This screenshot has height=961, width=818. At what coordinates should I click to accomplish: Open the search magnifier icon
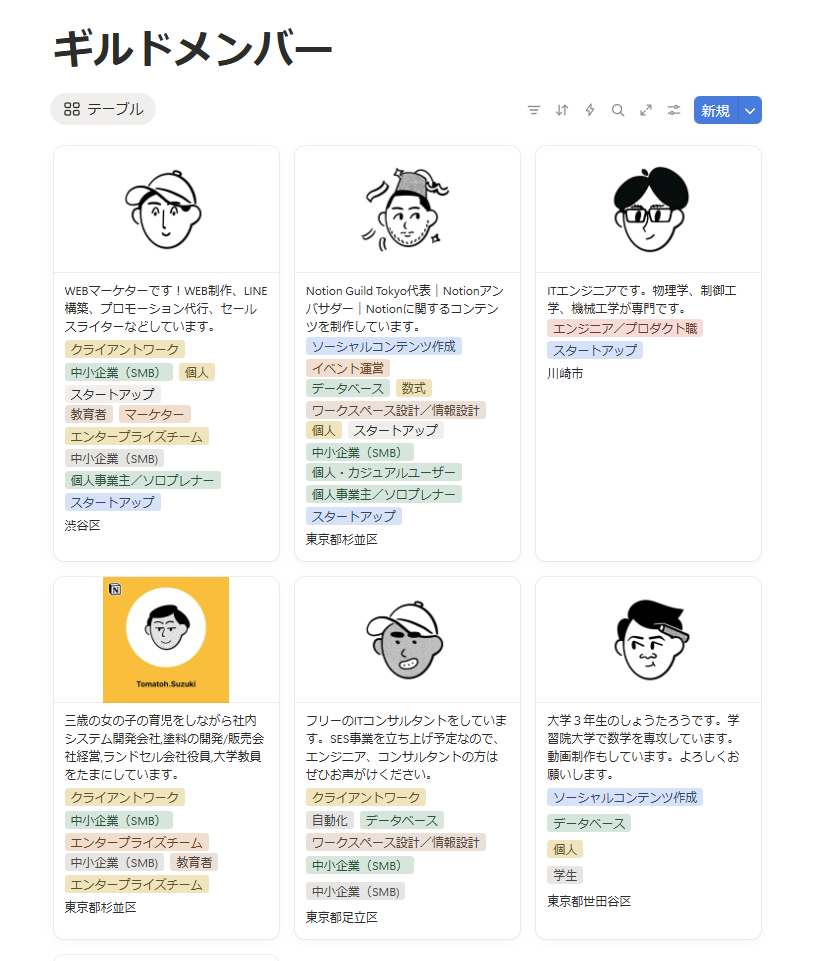pyautogui.click(x=618, y=110)
